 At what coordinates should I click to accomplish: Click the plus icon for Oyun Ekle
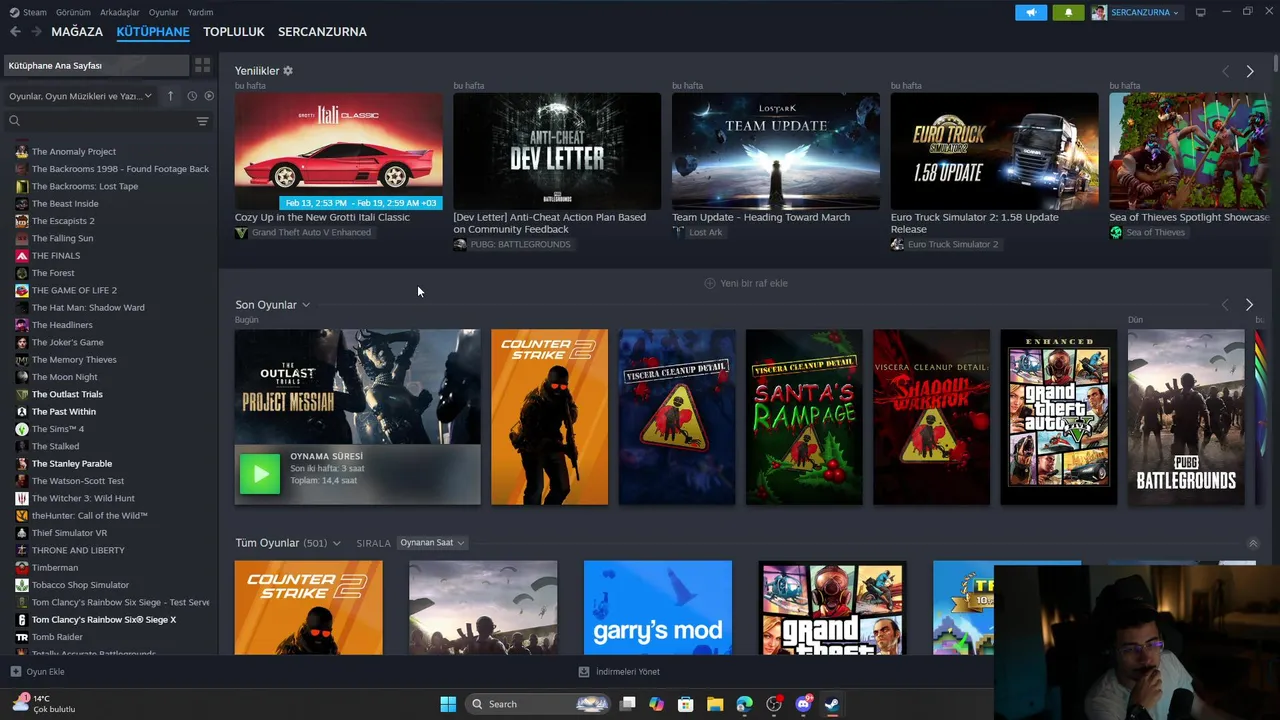[x=15, y=671]
